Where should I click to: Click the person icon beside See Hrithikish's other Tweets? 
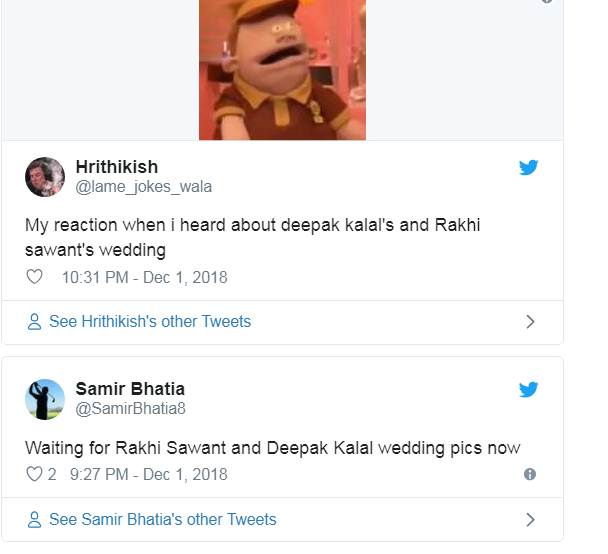point(35,322)
